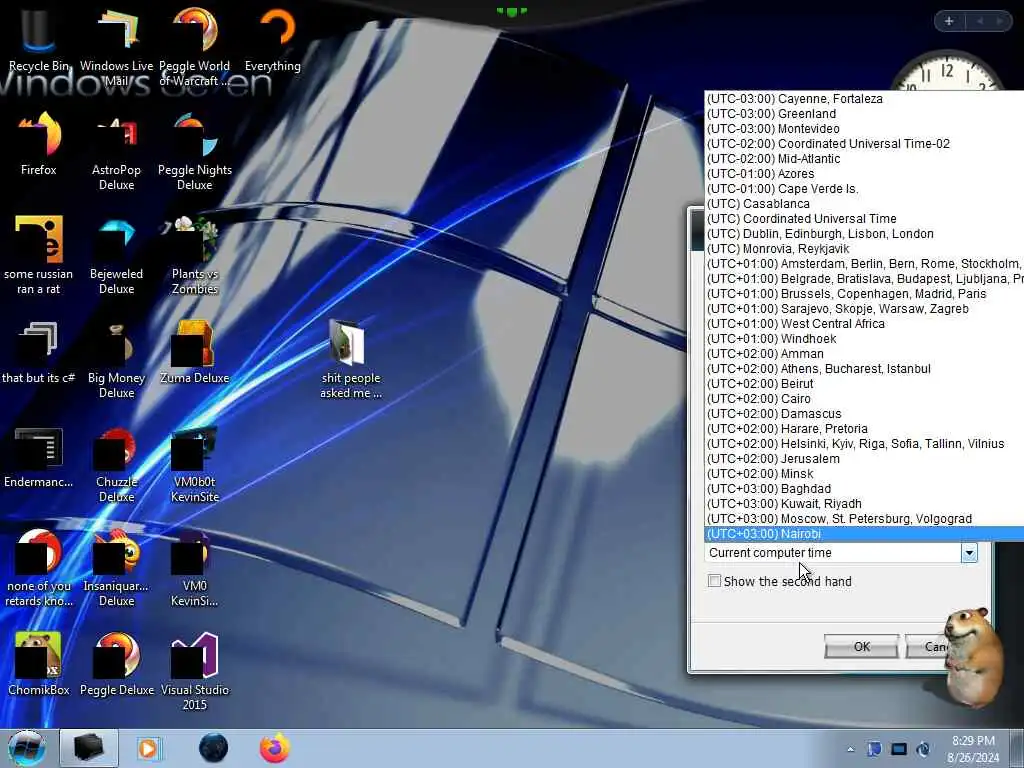Image resolution: width=1024 pixels, height=768 pixels.
Task: Pick (UTC+02:00) Jerusalem
Action: pos(865,459)
